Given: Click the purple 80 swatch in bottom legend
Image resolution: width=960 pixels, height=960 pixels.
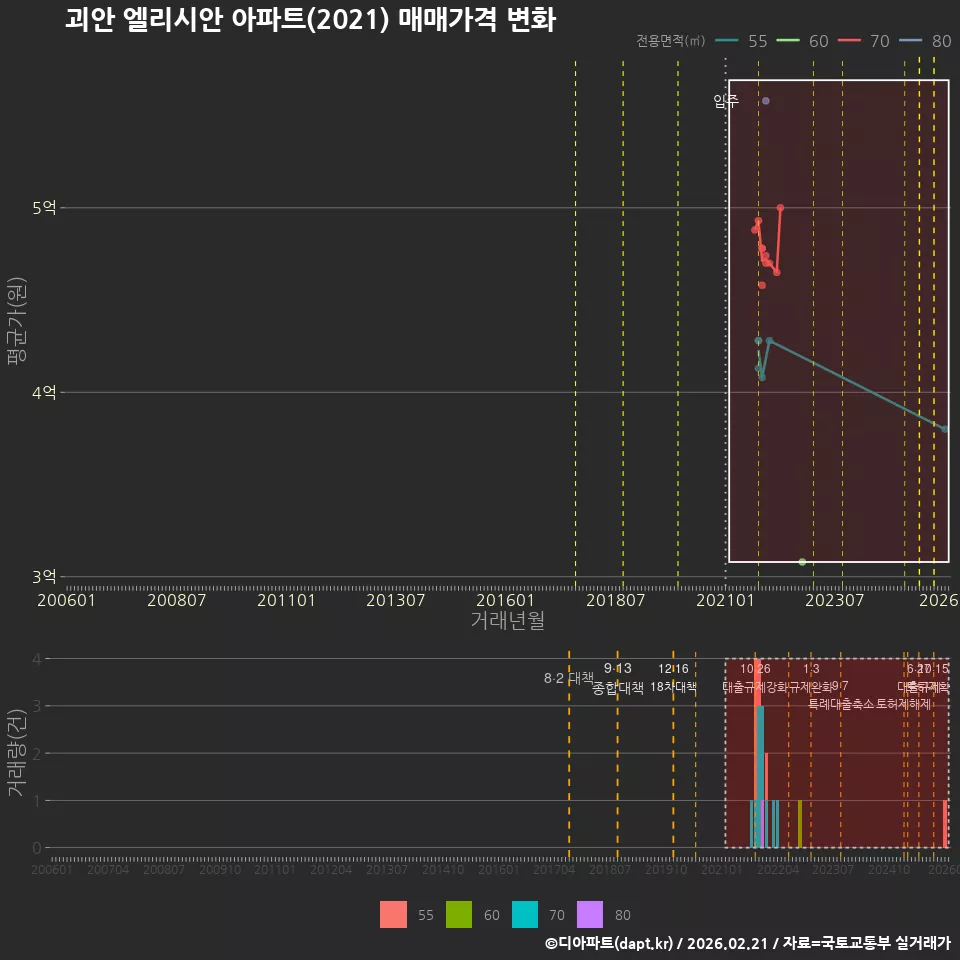Looking at the screenshot, I should pos(590,915).
